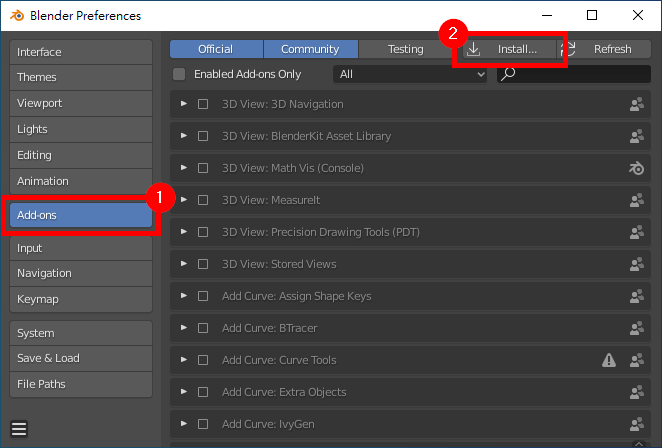This screenshot has height=448, width=662.
Task: Expand the Extra Objects add-on details
Action: (x=184, y=391)
